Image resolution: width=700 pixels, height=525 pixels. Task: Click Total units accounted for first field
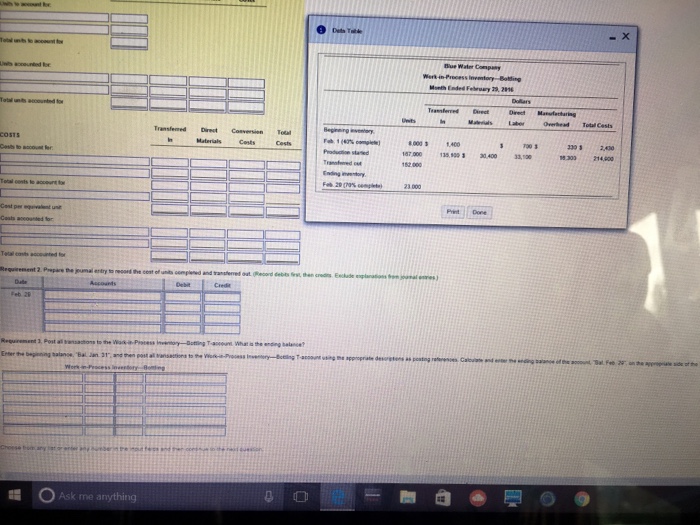pos(129,103)
